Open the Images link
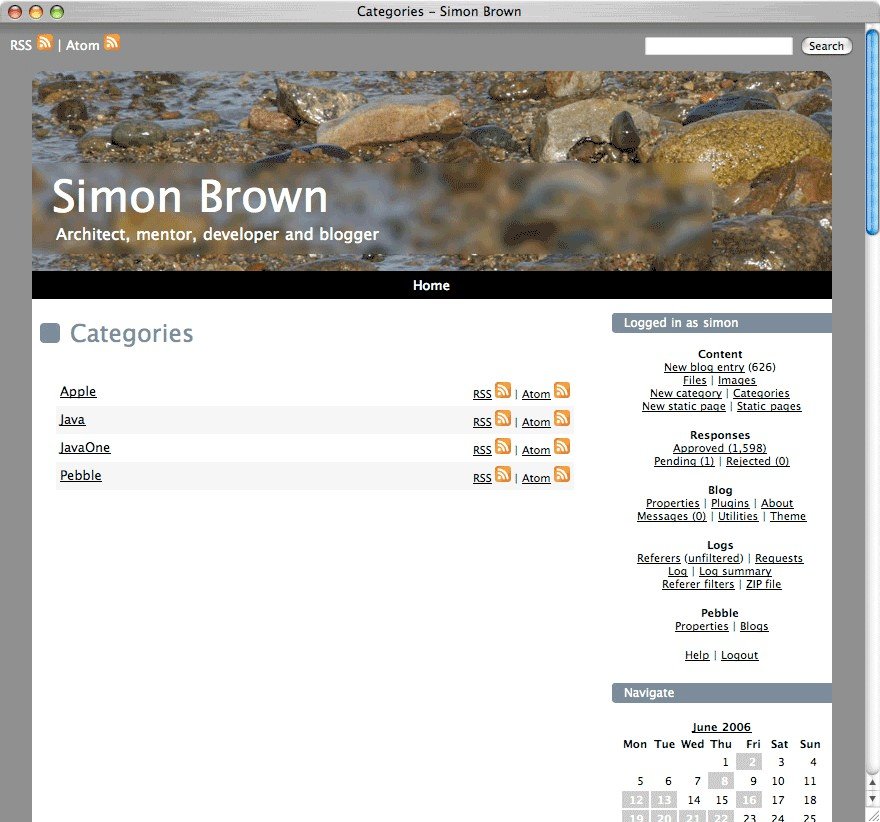Image resolution: width=880 pixels, height=822 pixels. pos(736,380)
